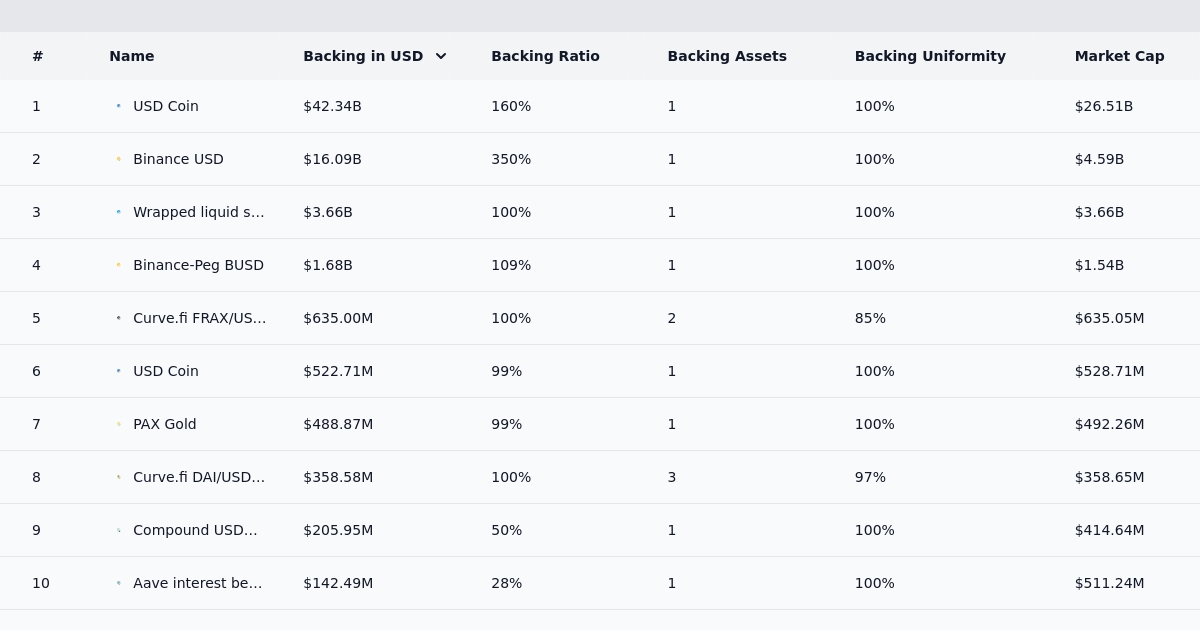
Task: Sort the table by Market Cap column
Action: point(1119,56)
